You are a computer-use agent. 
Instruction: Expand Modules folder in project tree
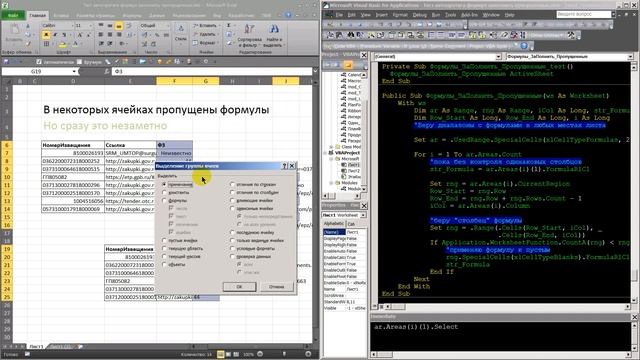[331, 183]
